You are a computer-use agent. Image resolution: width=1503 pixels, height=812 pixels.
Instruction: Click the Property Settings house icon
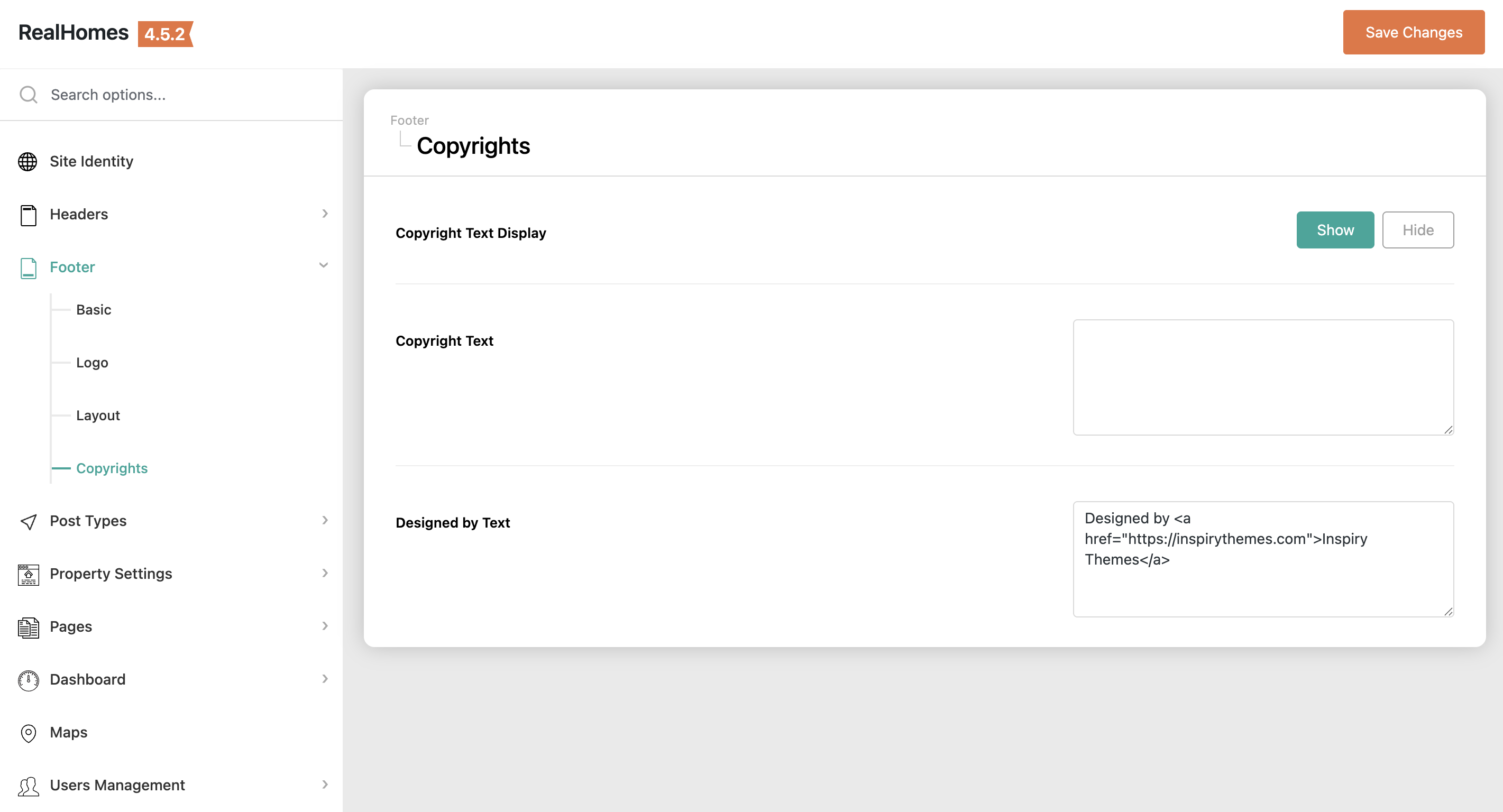click(28, 574)
